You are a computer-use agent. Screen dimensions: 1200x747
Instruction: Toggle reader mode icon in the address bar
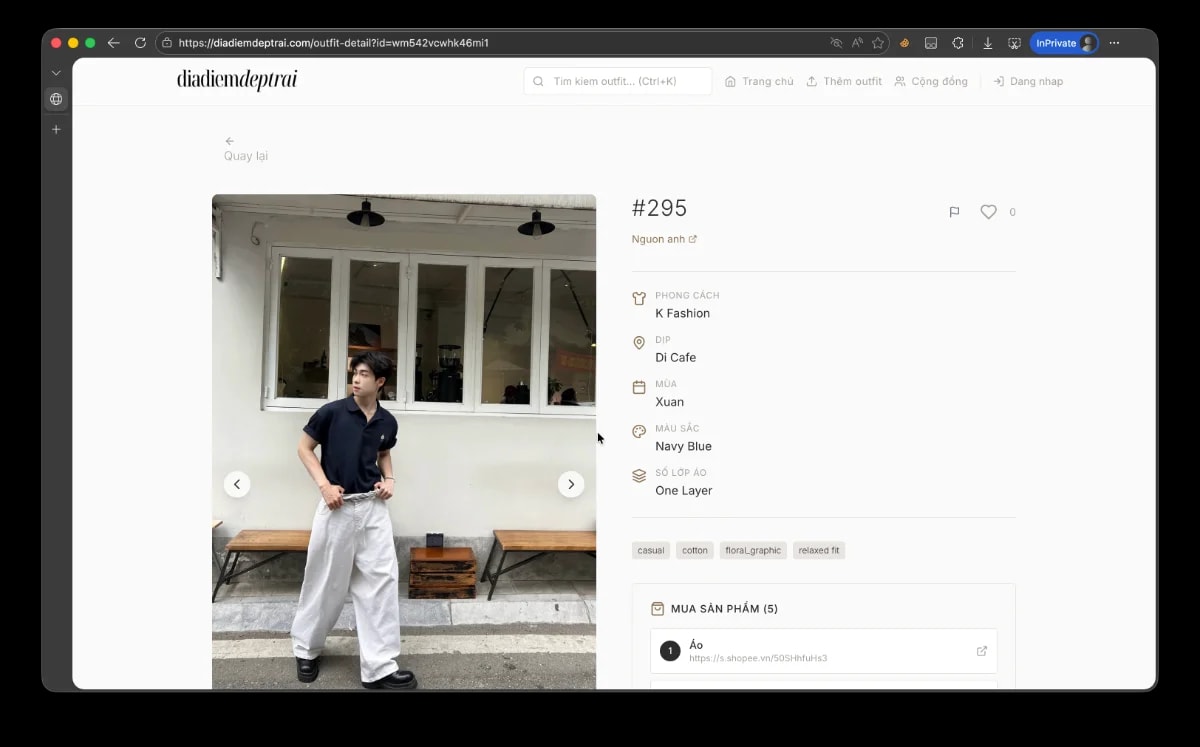tap(855, 42)
